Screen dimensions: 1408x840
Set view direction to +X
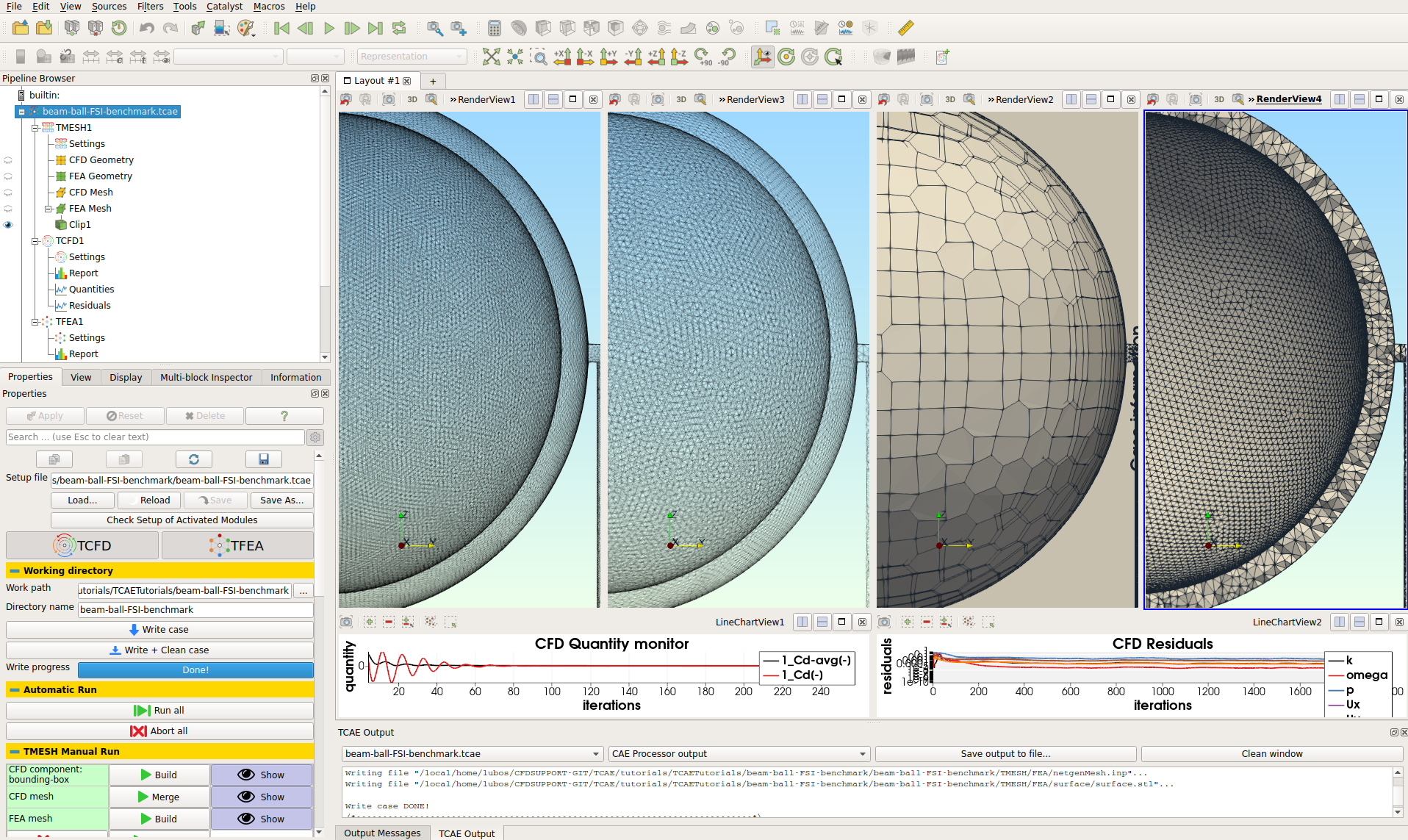[562, 57]
